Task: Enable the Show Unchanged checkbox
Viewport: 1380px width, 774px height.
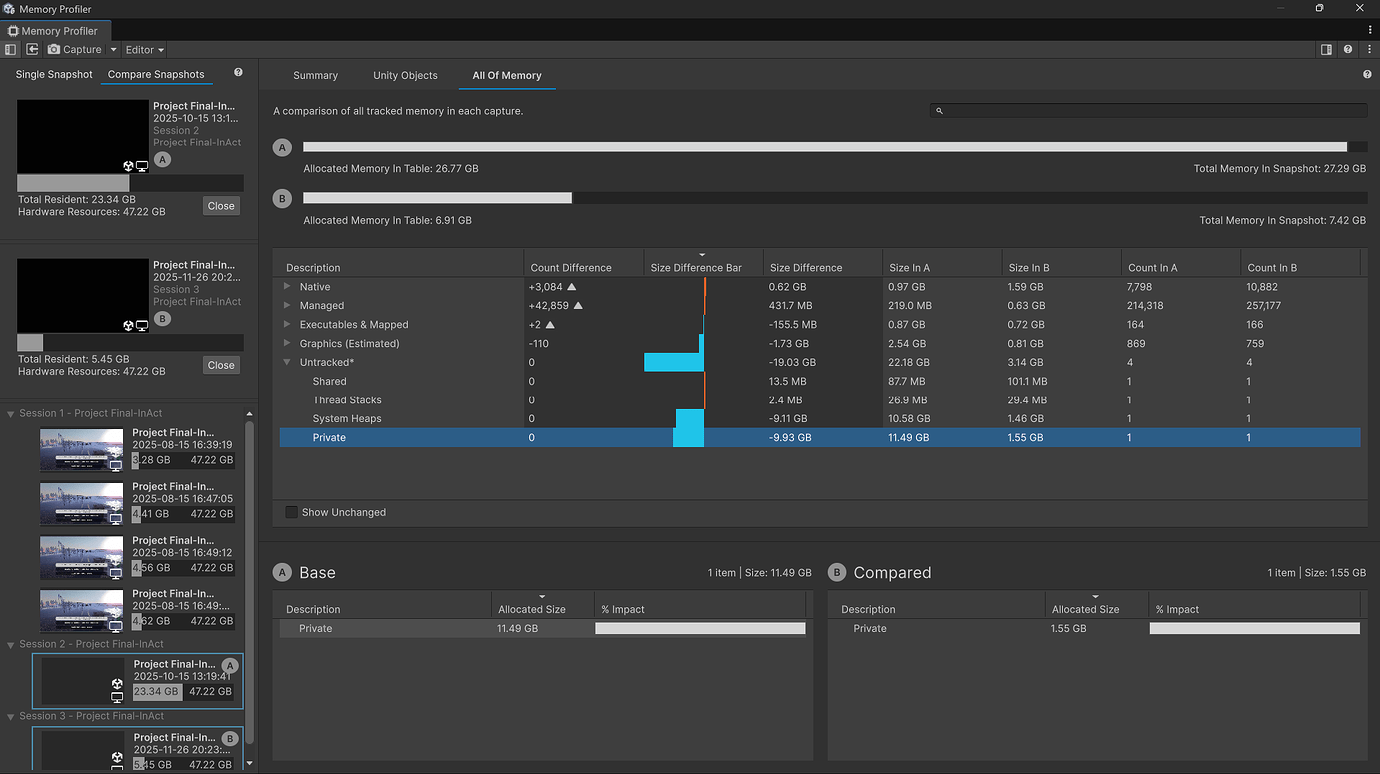Action: click(291, 512)
